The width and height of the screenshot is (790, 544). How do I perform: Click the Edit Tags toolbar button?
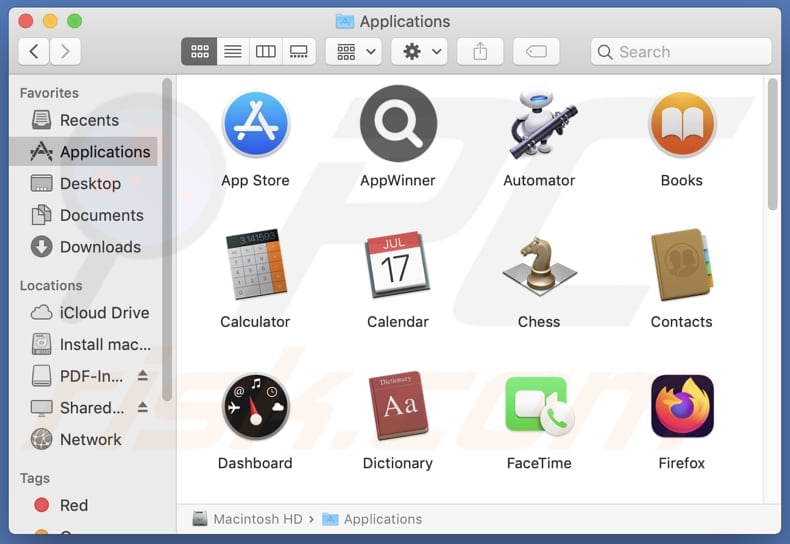pyautogui.click(x=536, y=51)
